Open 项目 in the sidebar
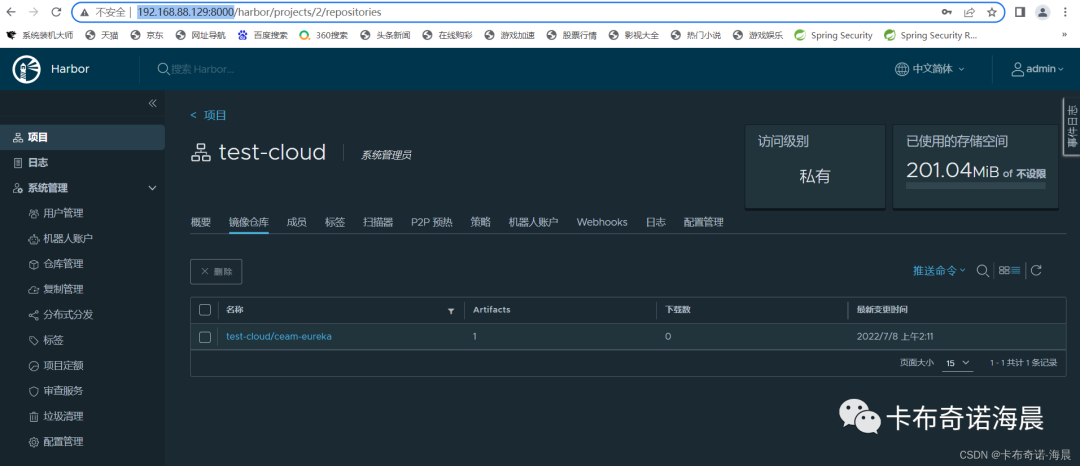The image size is (1080, 466). coord(82,138)
